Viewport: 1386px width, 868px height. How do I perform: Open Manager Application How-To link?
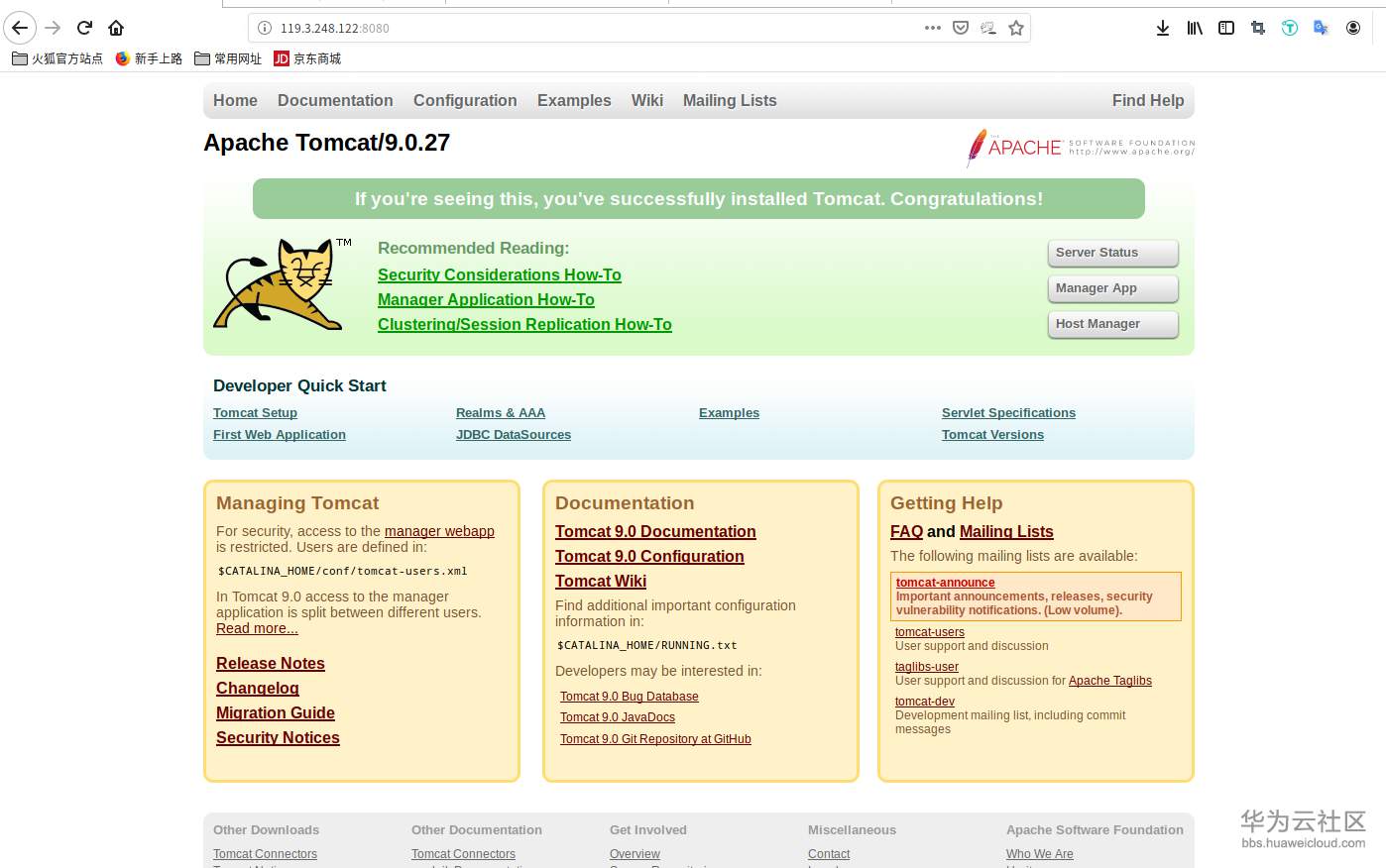pyautogui.click(x=486, y=299)
